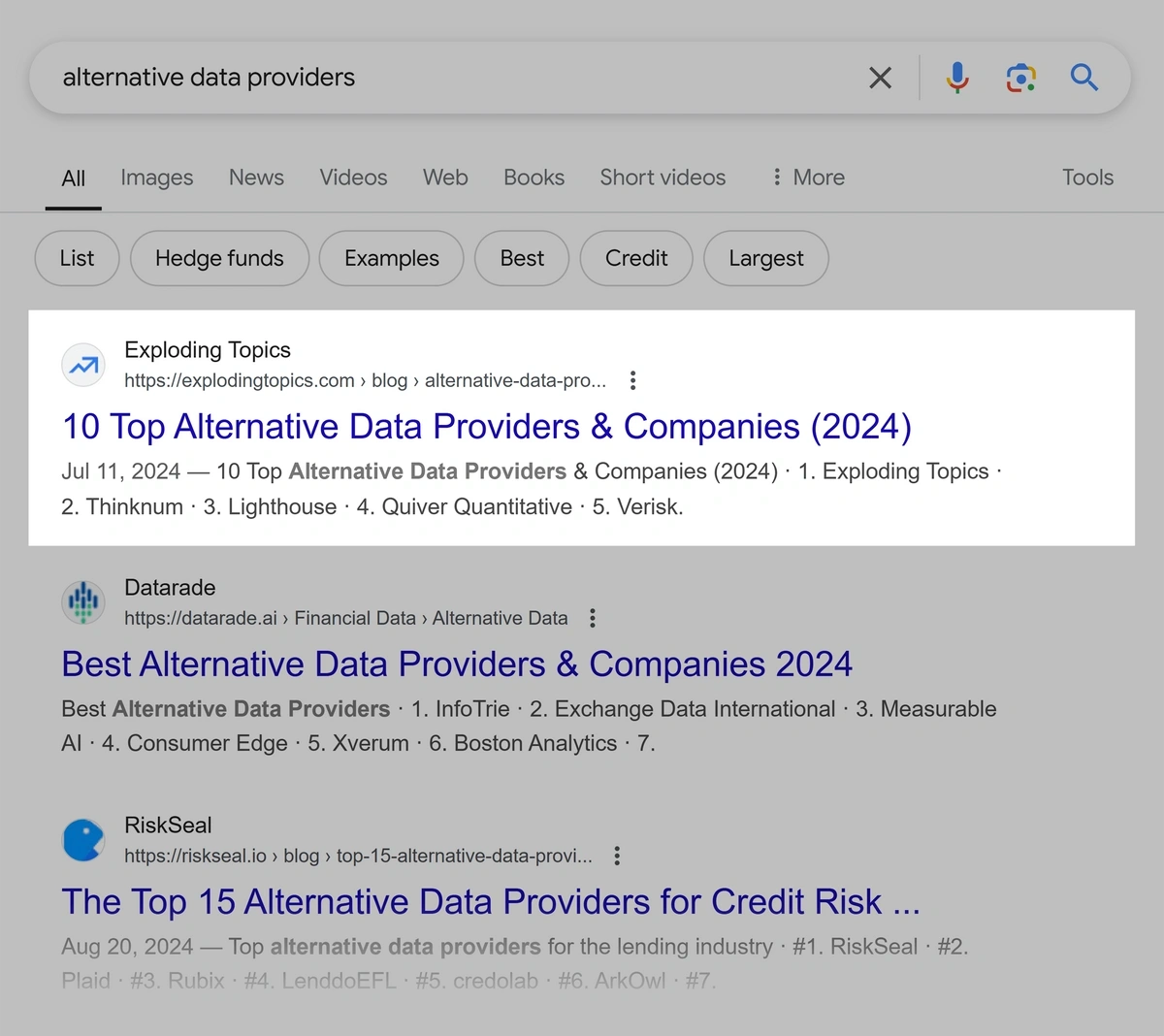Click the magnifying glass search button
Image resolution: width=1164 pixels, height=1036 pixels.
click(x=1084, y=78)
